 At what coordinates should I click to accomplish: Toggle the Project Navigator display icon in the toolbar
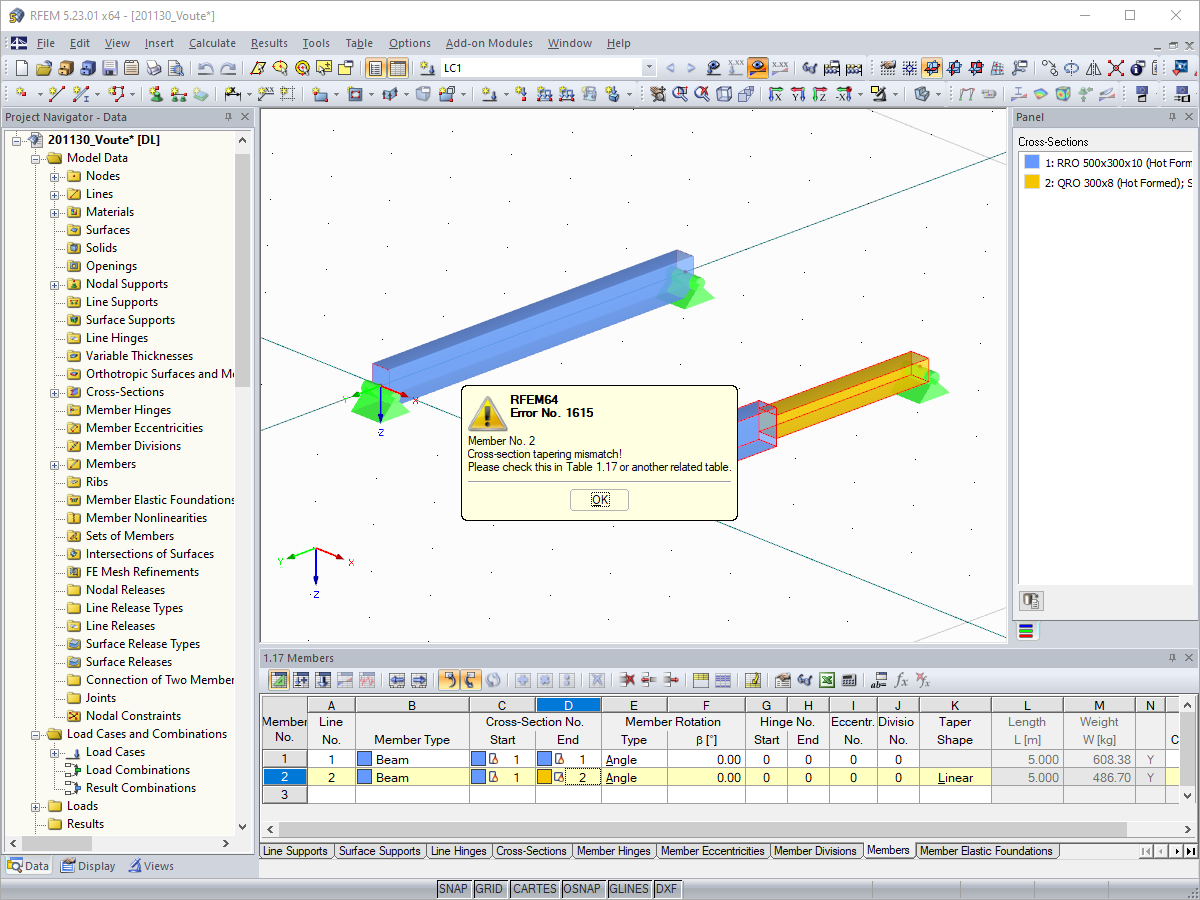coord(376,68)
